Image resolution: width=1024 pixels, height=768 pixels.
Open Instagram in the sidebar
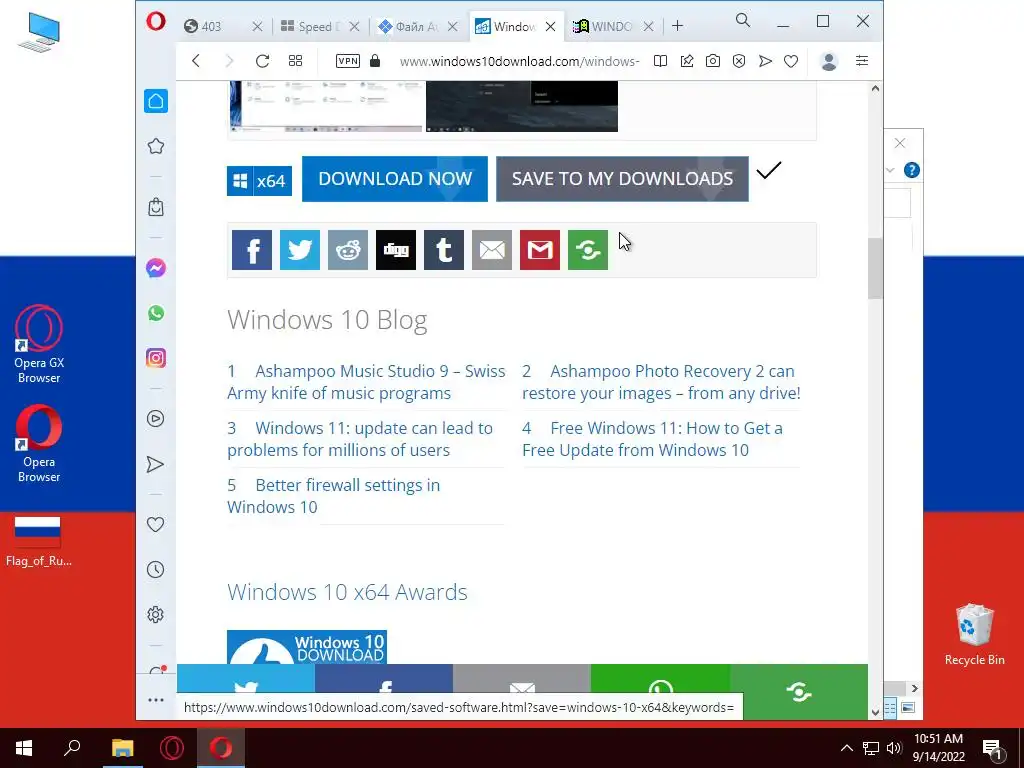tap(155, 358)
